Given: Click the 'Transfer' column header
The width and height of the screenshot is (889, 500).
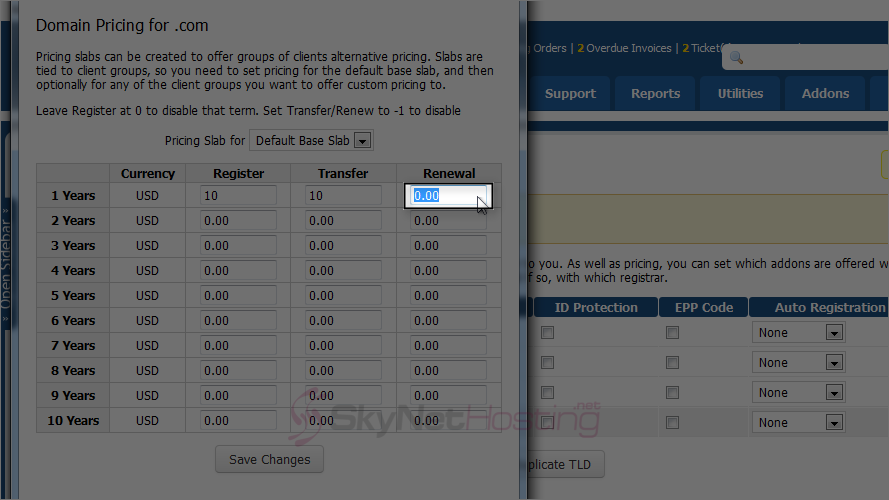Looking at the screenshot, I should 343,173.
